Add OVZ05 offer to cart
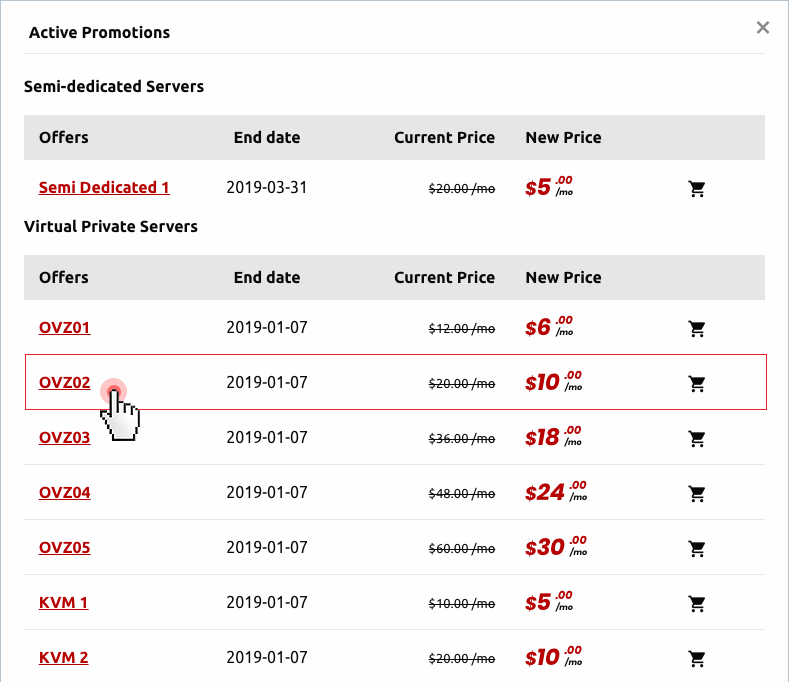The image size is (789, 682). pos(697,548)
